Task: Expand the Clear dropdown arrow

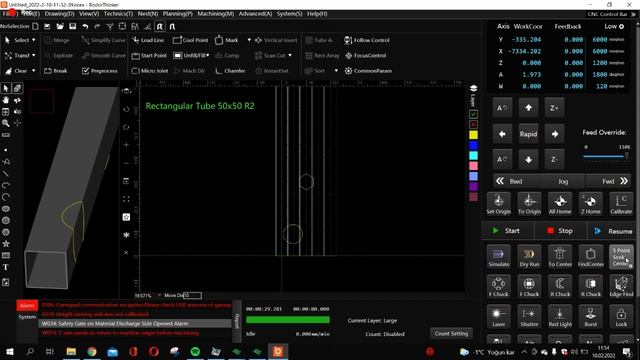Action: click(x=33, y=71)
